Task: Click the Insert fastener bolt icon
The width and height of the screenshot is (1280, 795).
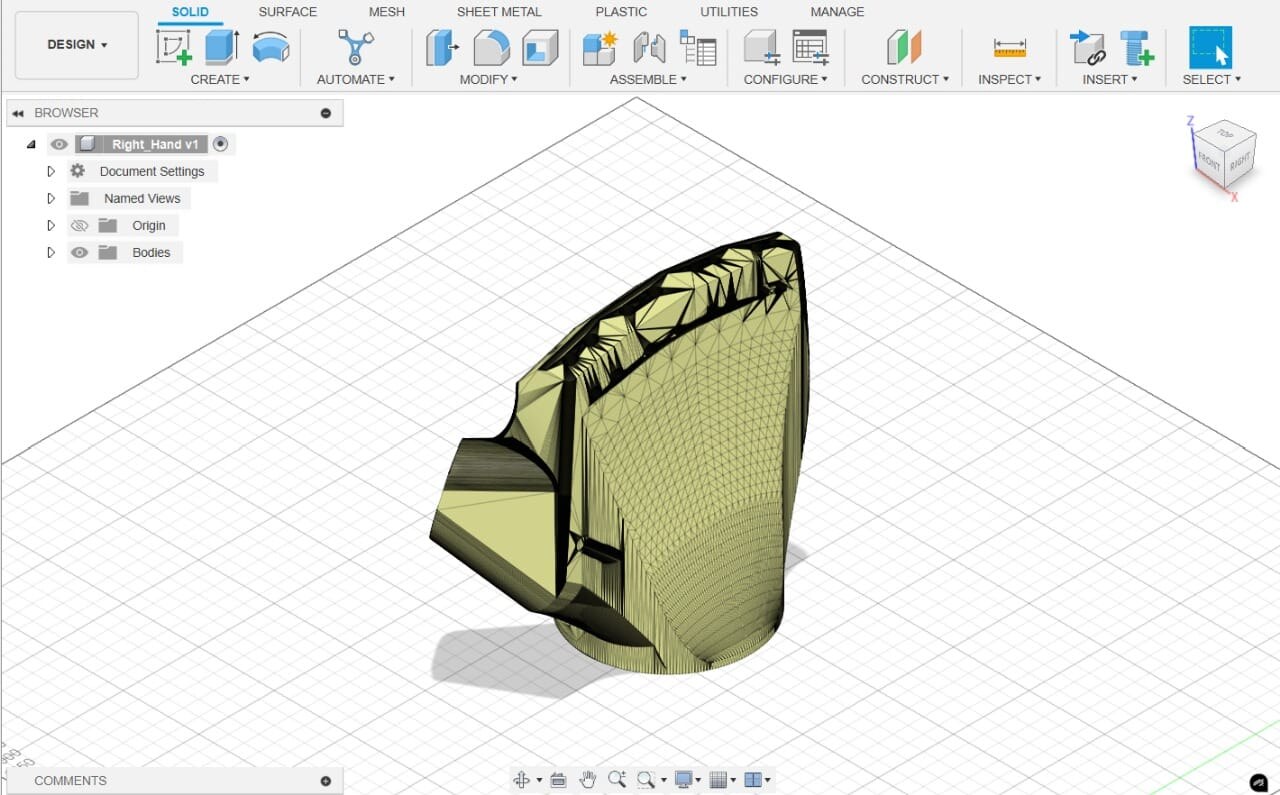Action: [x=1136, y=47]
